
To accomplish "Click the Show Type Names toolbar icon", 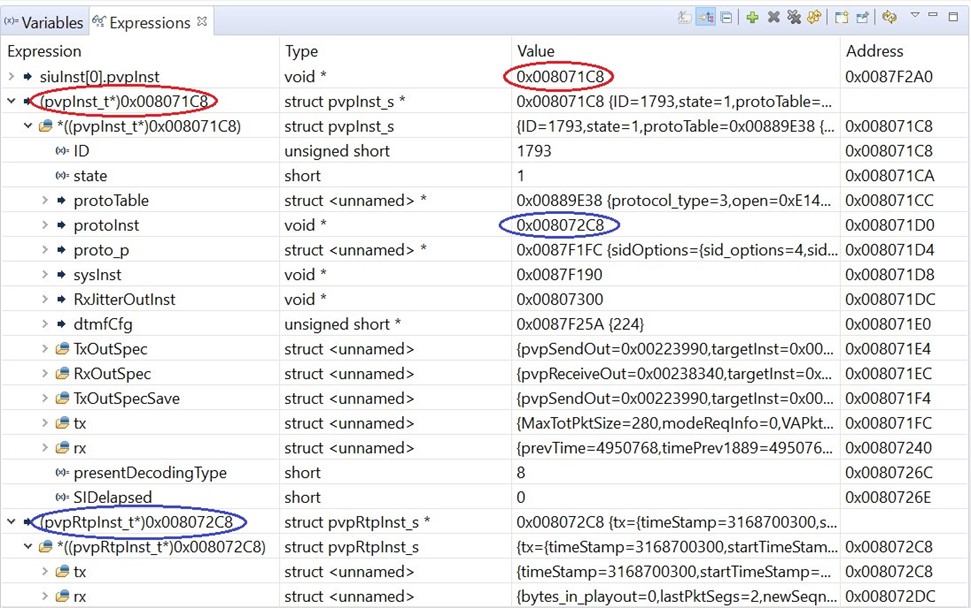I will [x=684, y=17].
